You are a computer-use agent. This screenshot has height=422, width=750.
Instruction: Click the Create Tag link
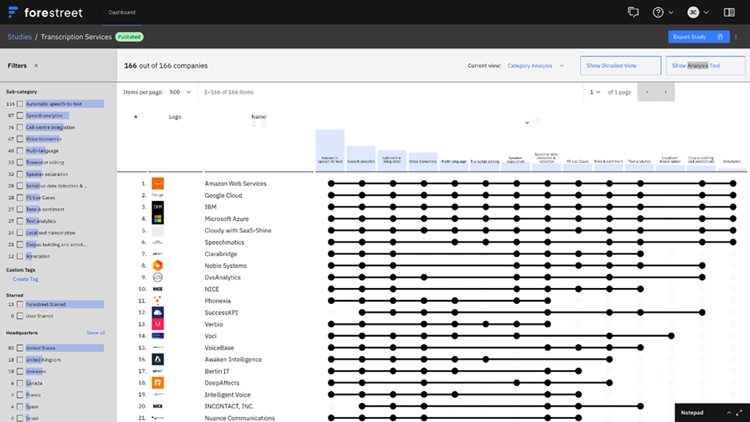pos(25,279)
